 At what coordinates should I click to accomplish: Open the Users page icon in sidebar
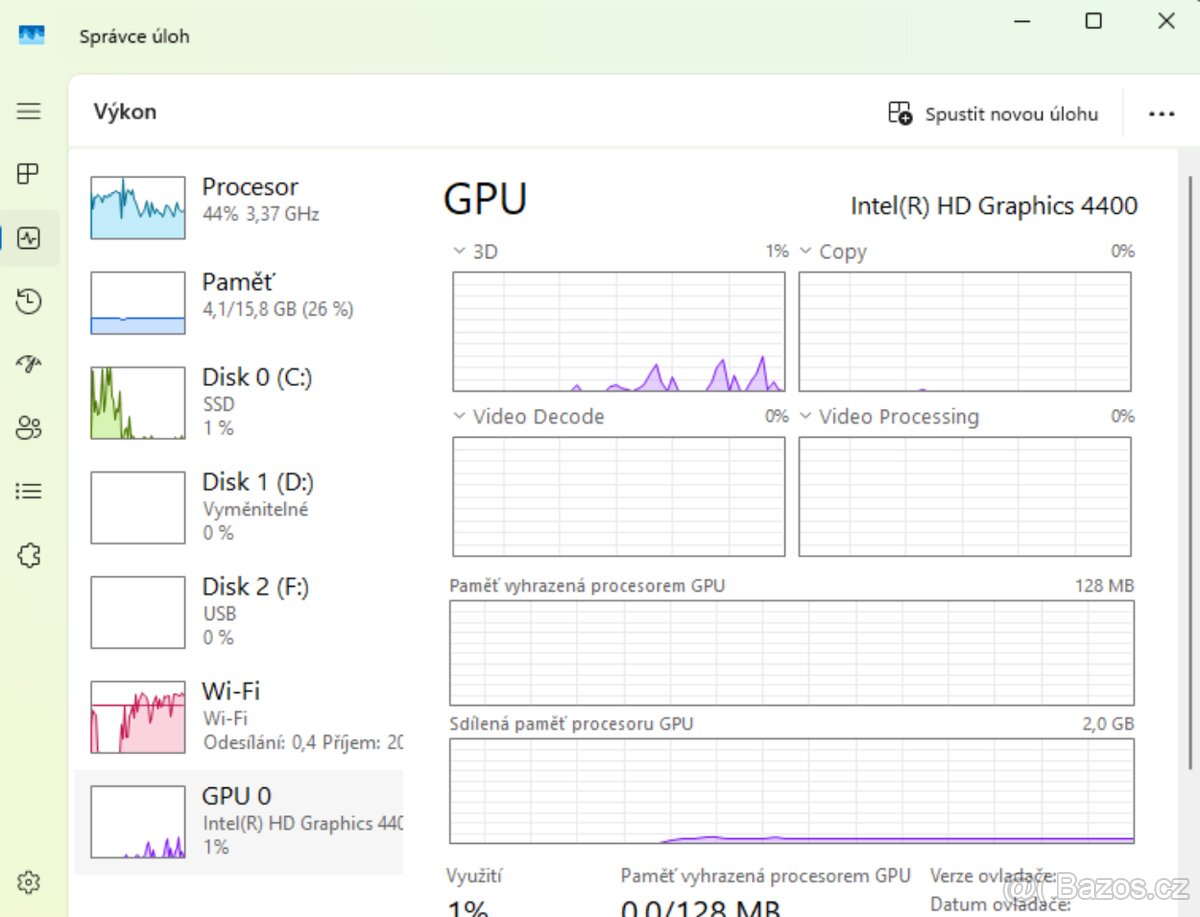[x=29, y=428]
